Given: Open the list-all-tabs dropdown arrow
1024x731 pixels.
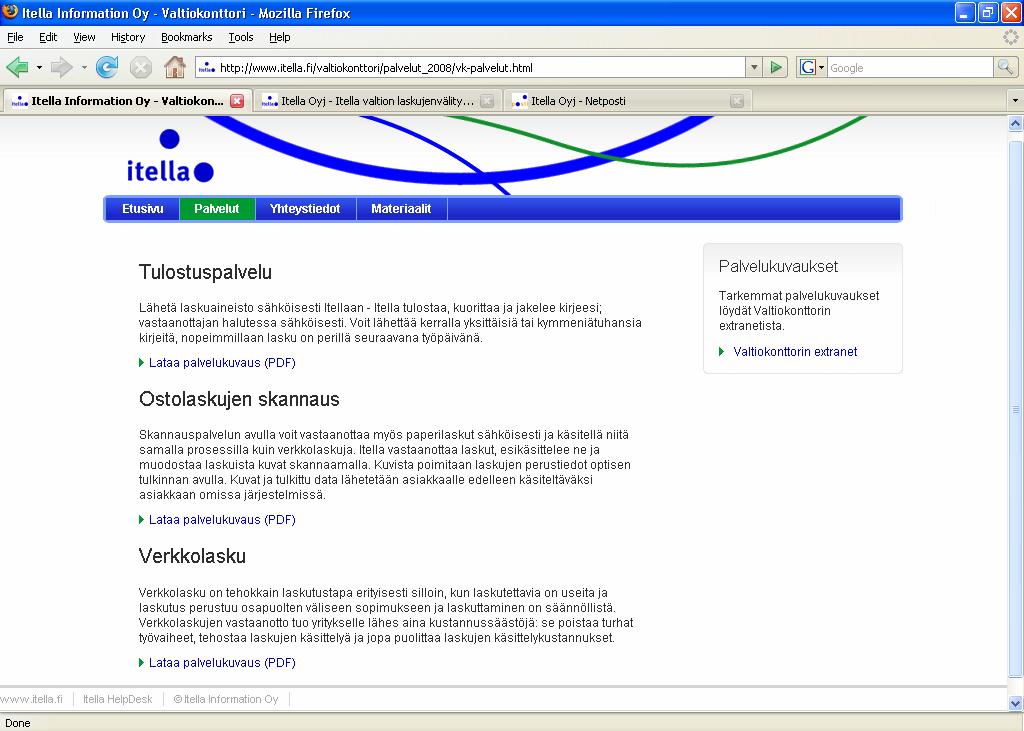Looking at the screenshot, I should click(1015, 101).
